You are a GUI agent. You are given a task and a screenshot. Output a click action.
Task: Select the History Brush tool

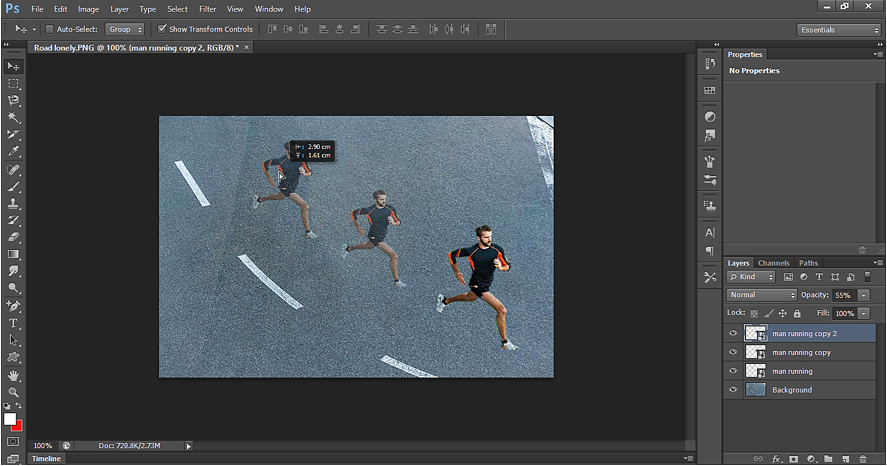pyautogui.click(x=14, y=221)
